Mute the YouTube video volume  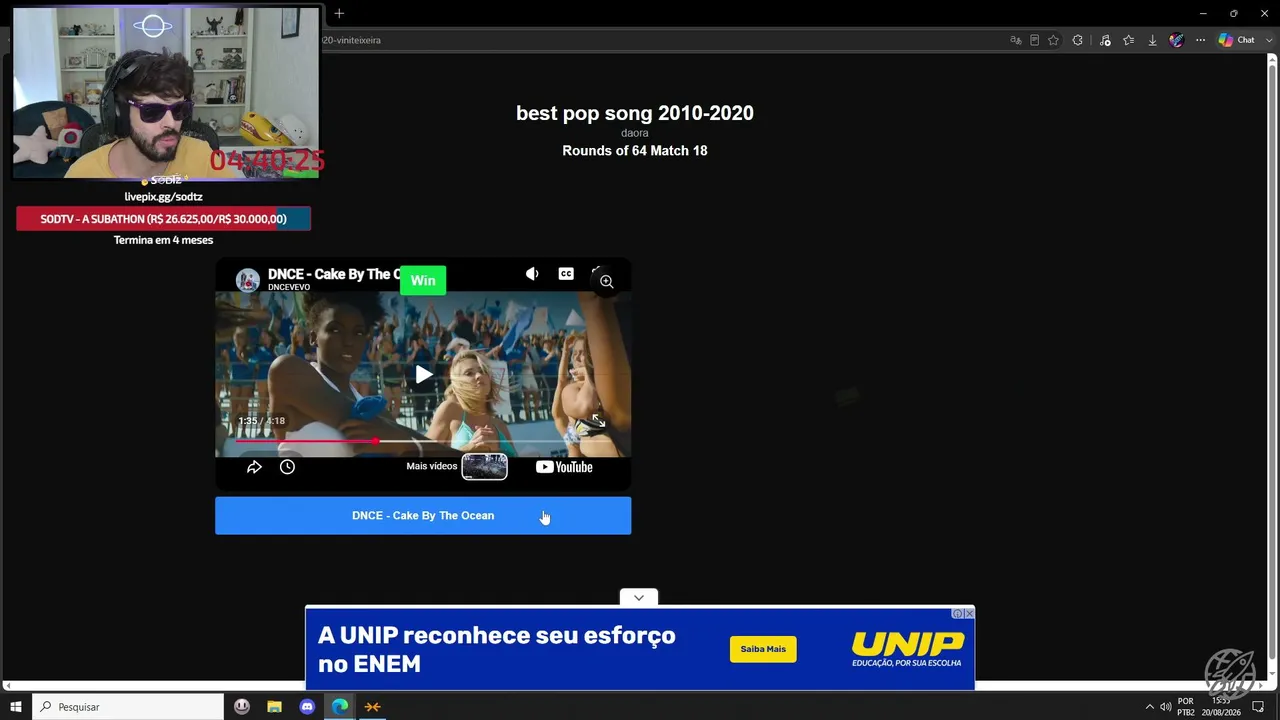(x=532, y=274)
